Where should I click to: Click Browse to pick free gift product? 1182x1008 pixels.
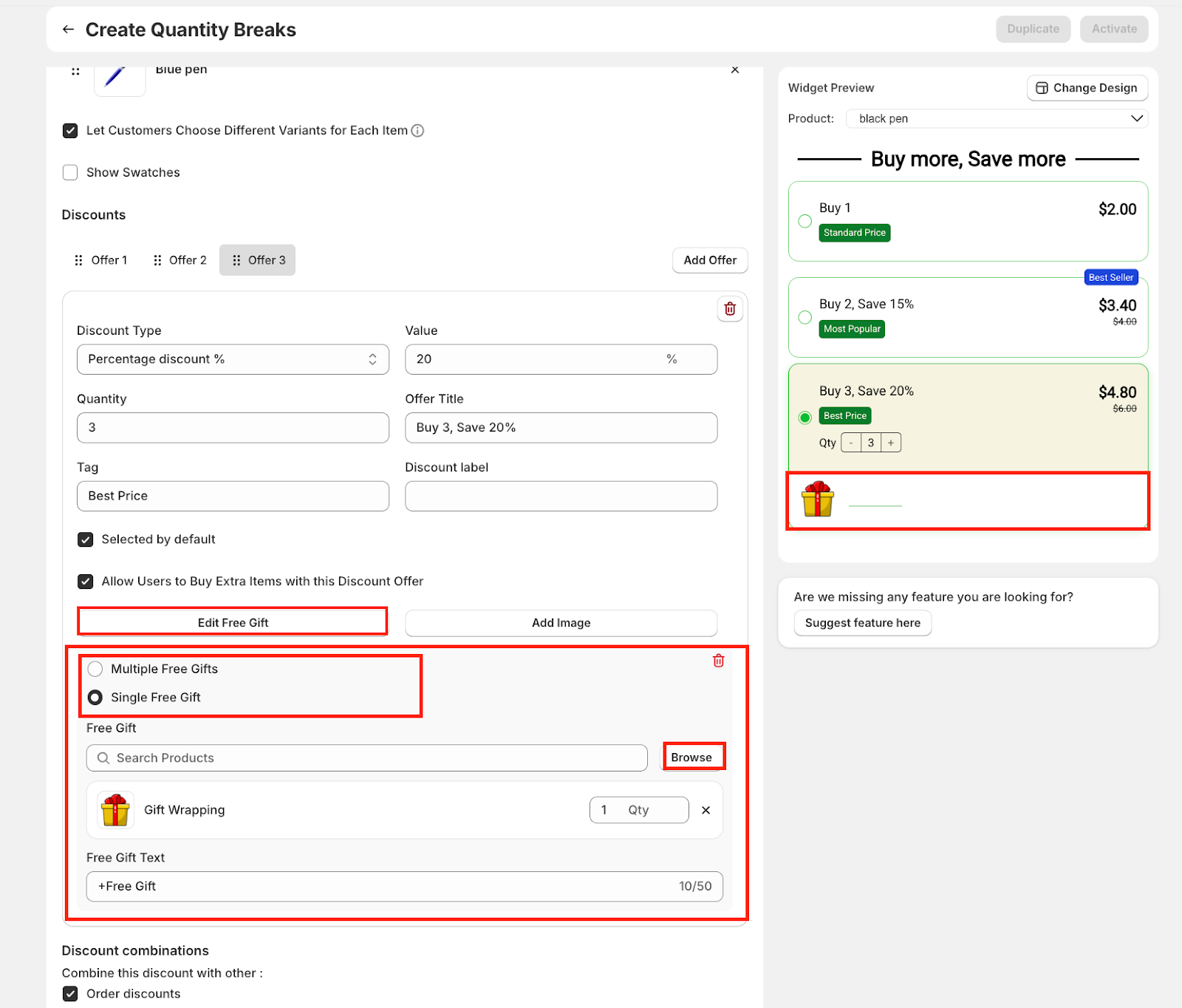pos(691,757)
